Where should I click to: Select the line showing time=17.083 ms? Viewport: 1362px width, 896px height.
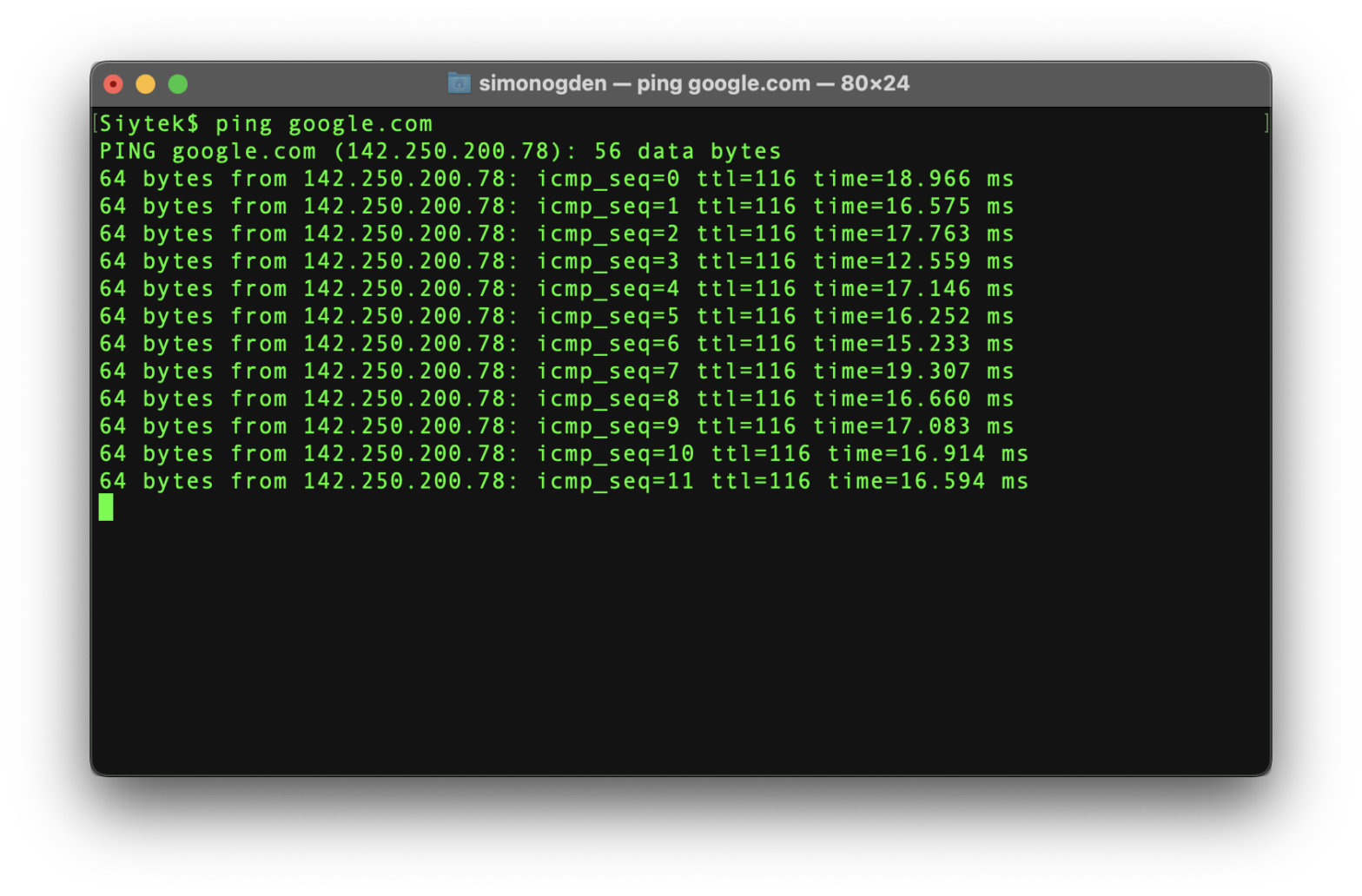pos(556,426)
